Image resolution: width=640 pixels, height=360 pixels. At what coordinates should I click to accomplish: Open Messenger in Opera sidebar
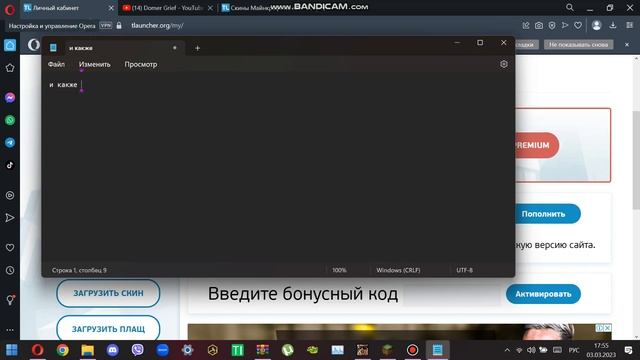coord(10,98)
